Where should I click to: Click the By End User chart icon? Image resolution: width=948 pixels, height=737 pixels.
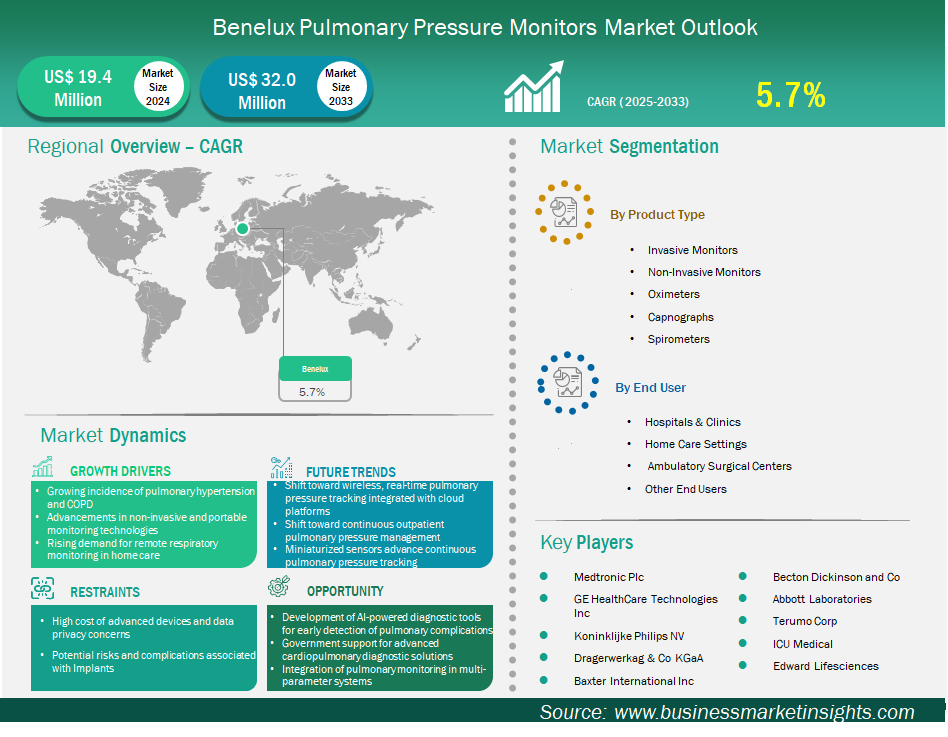pos(567,383)
